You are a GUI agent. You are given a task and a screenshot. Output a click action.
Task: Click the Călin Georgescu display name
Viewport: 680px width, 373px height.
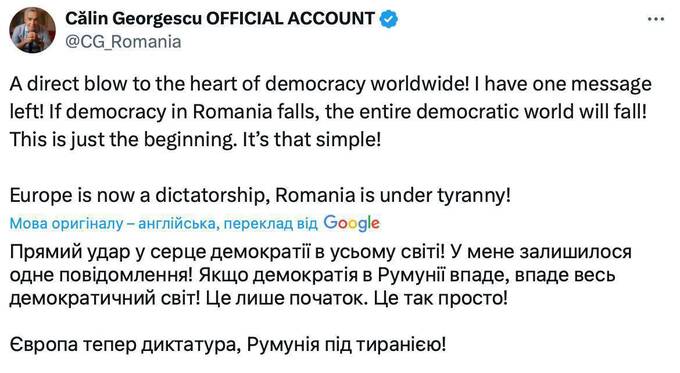tap(134, 19)
